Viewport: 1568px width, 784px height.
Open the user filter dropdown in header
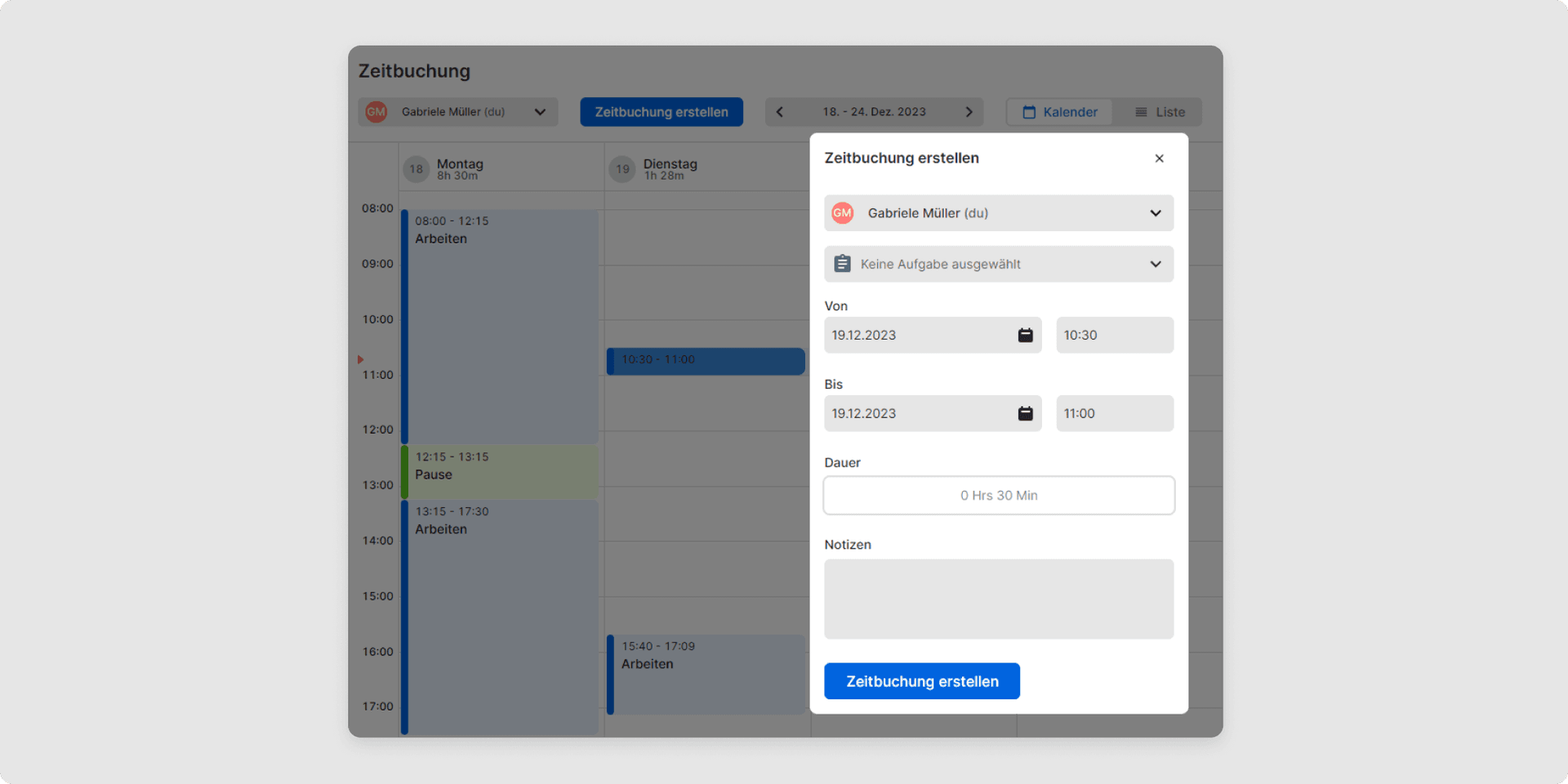(x=458, y=112)
